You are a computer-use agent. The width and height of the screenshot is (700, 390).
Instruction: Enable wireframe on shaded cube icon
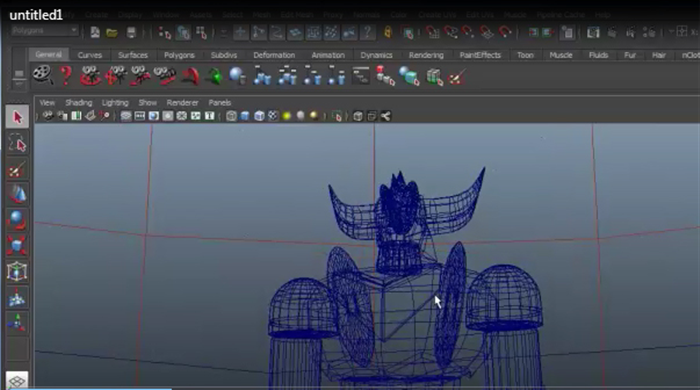(x=259, y=116)
